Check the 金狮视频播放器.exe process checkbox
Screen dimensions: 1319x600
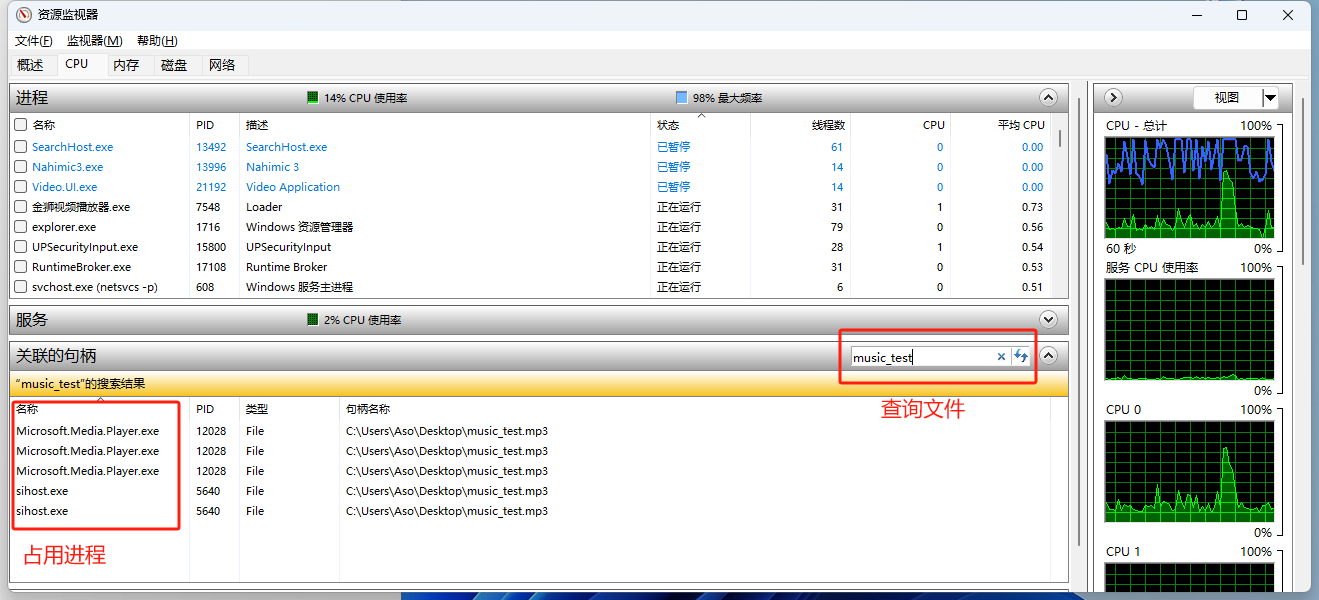point(20,207)
